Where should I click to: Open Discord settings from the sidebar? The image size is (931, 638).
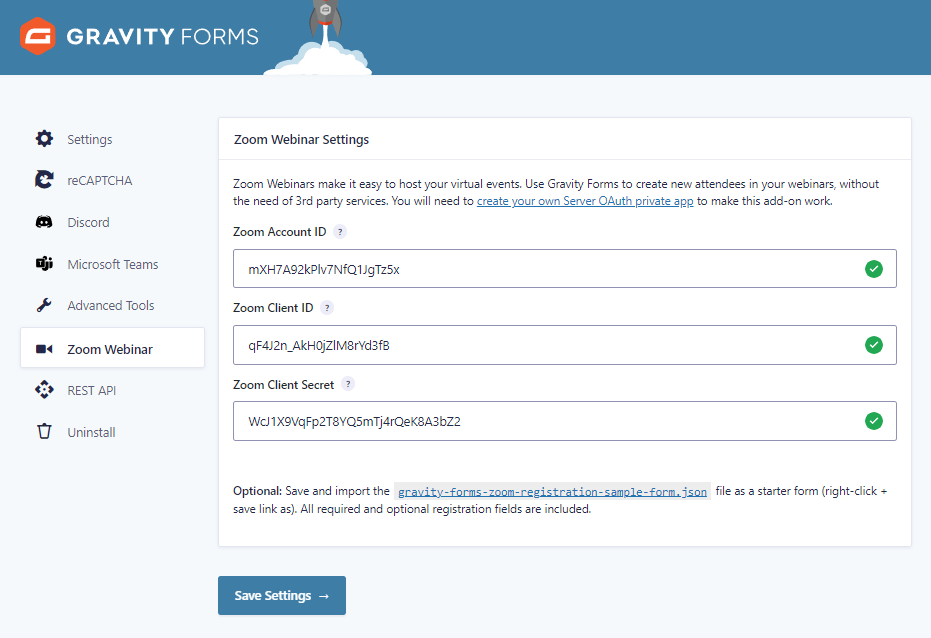point(45,222)
